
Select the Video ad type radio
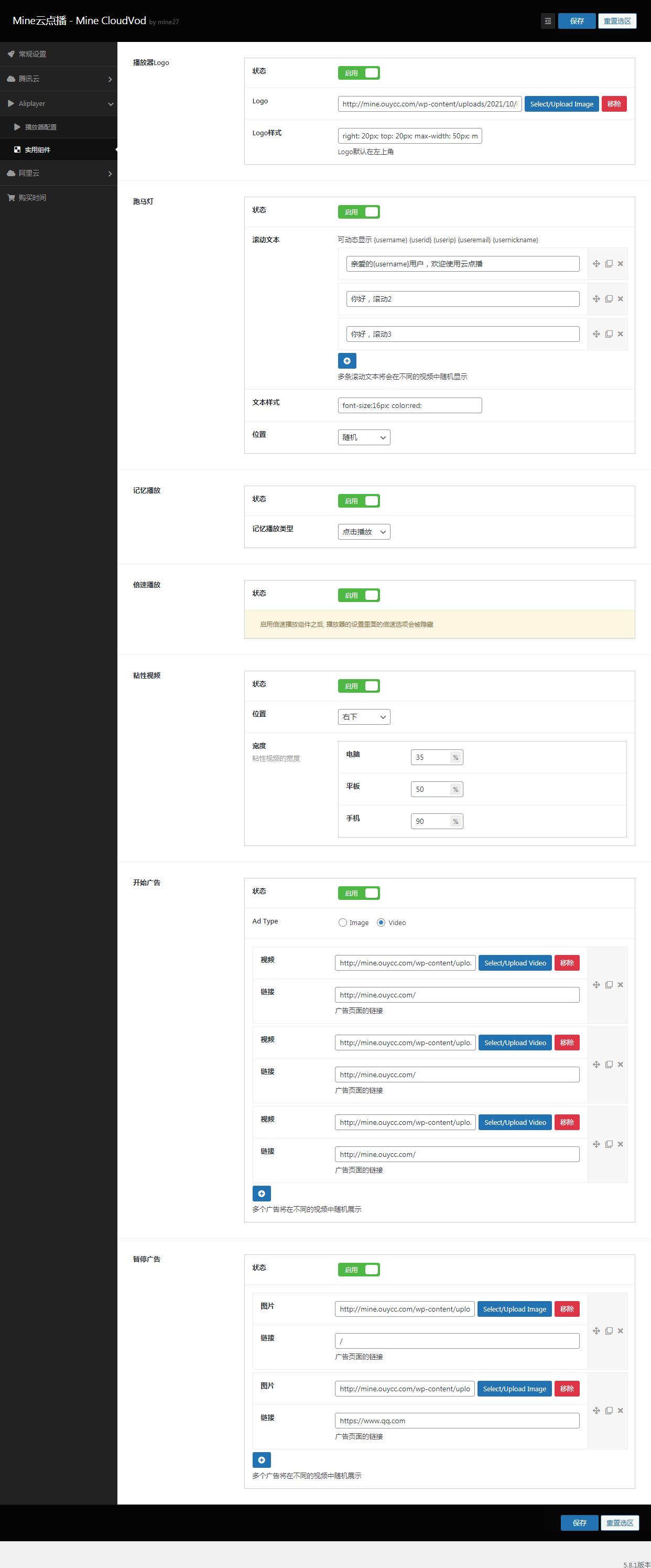[381, 923]
